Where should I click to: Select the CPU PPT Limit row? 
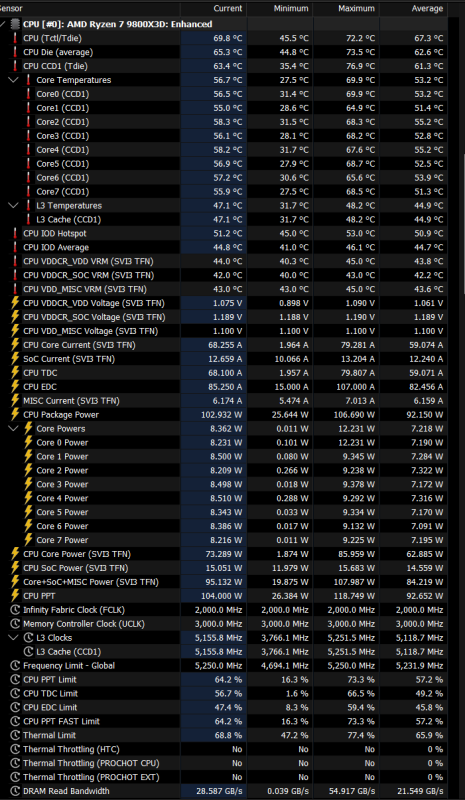(x=224, y=680)
